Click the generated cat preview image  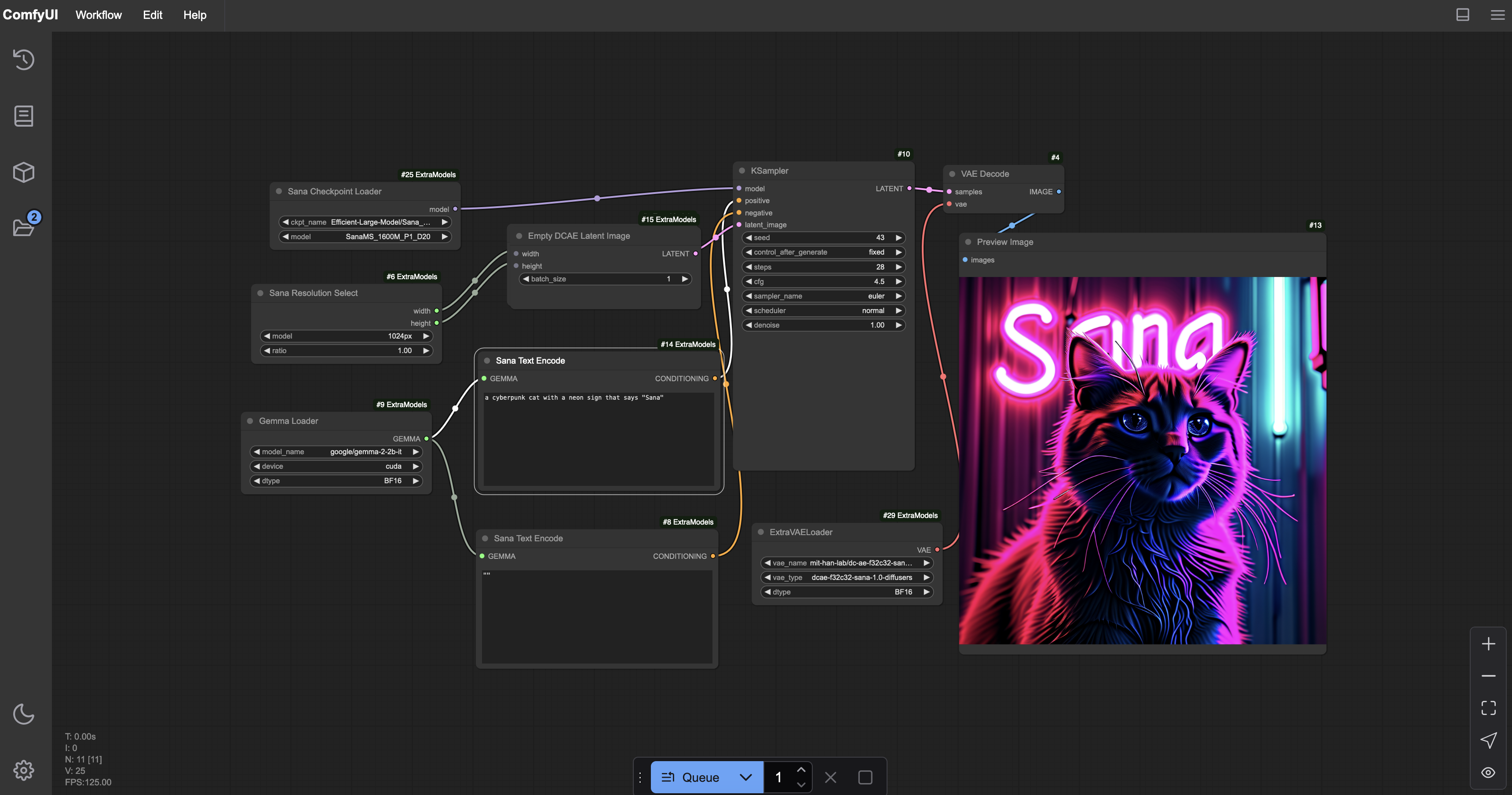[x=1142, y=460]
